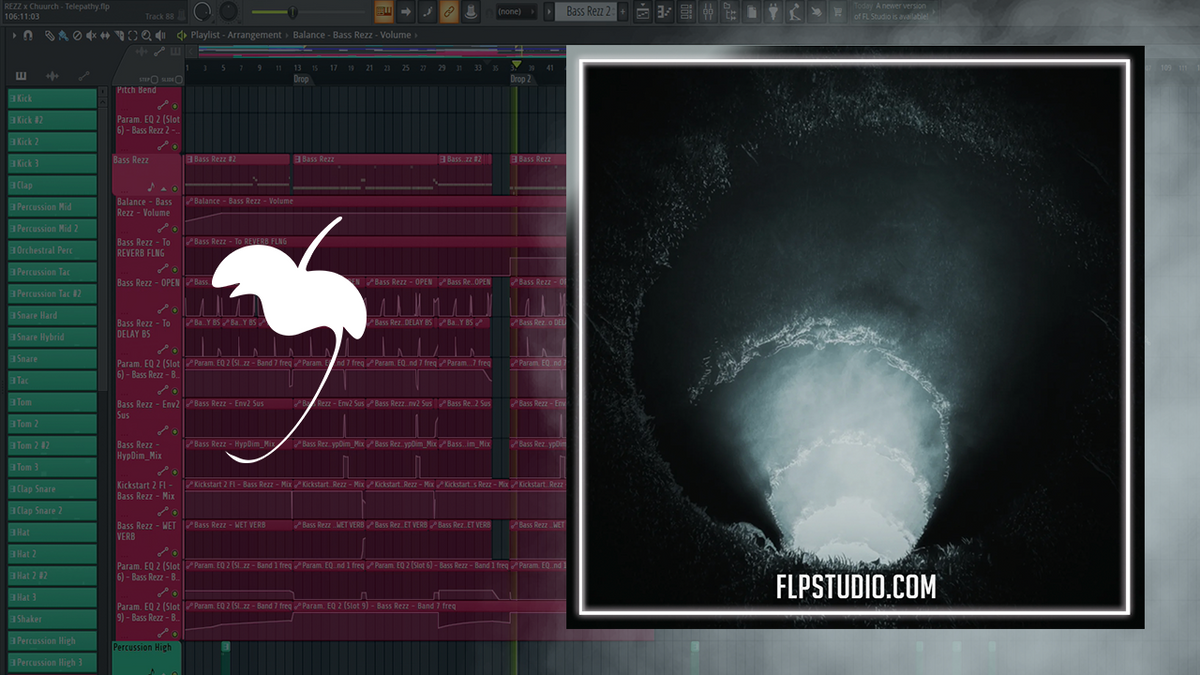Open the snap magnet settings
The height and width of the screenshot is (675, 1200).
tap(28, 36)
